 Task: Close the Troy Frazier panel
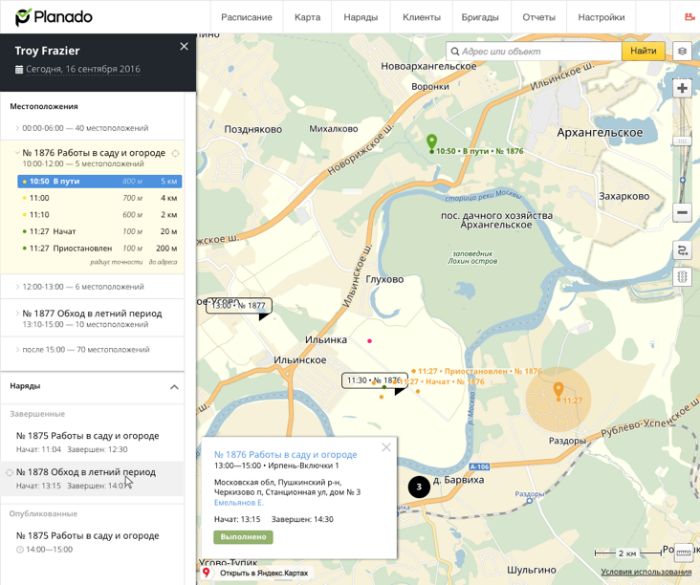tap(184, 46)
